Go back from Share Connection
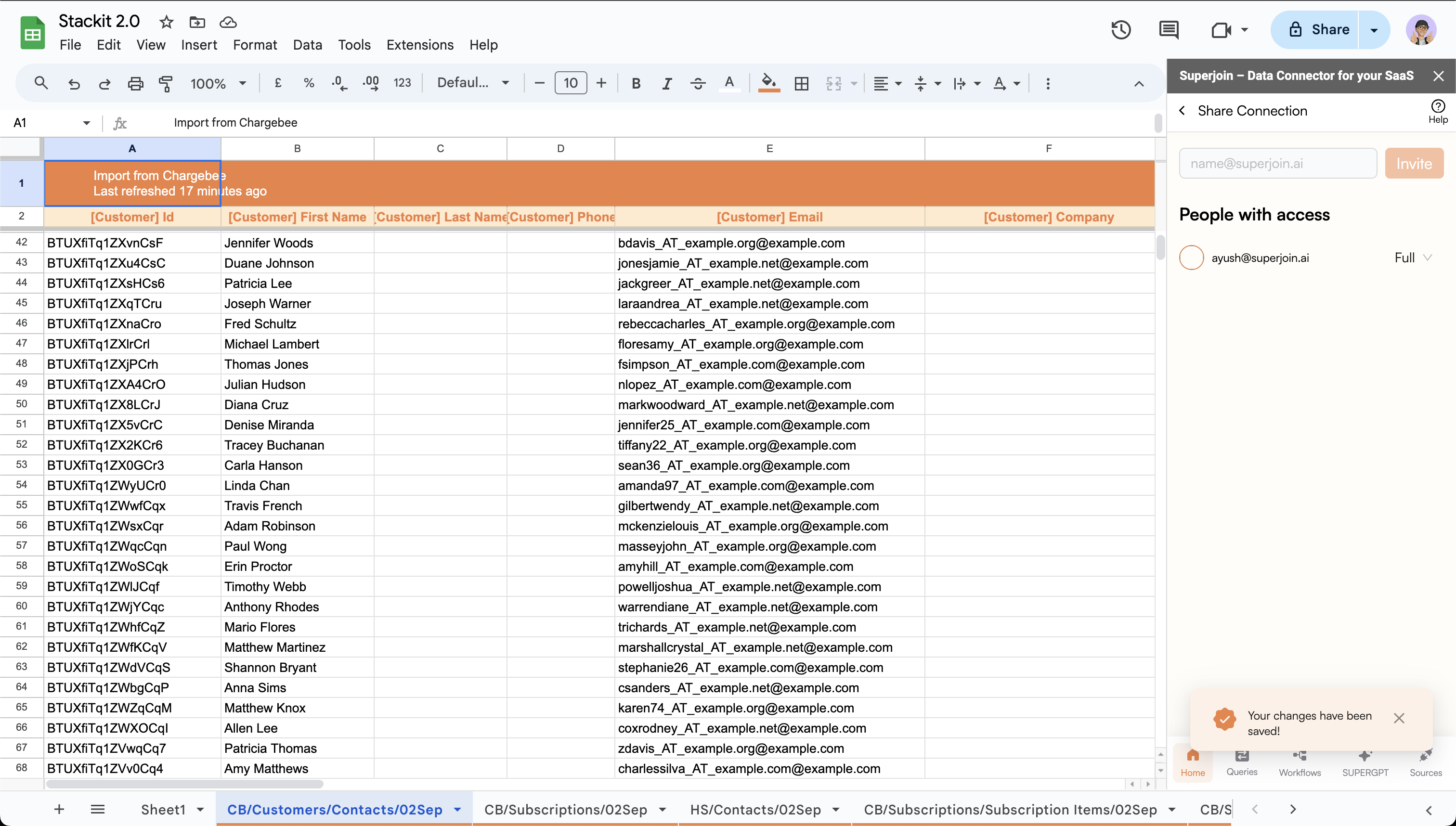 (x=1182, y=111)
